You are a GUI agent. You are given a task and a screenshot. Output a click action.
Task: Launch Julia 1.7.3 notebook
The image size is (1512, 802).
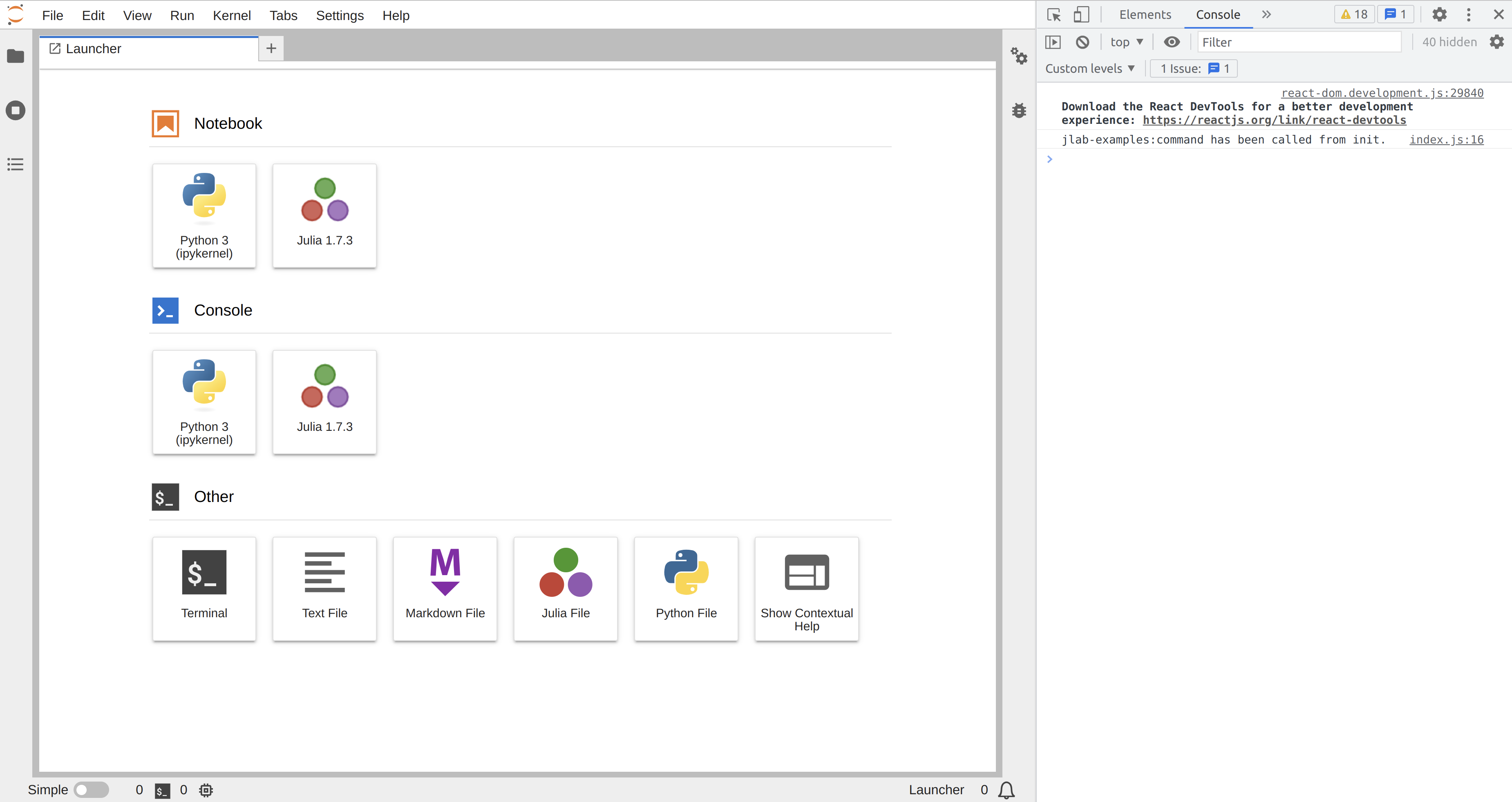click(324, 215)
